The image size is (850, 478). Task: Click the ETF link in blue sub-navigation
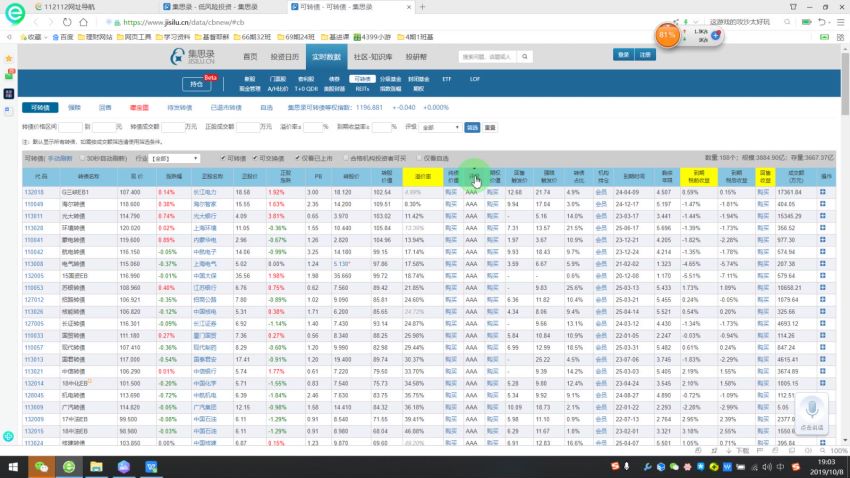point(446,79)
